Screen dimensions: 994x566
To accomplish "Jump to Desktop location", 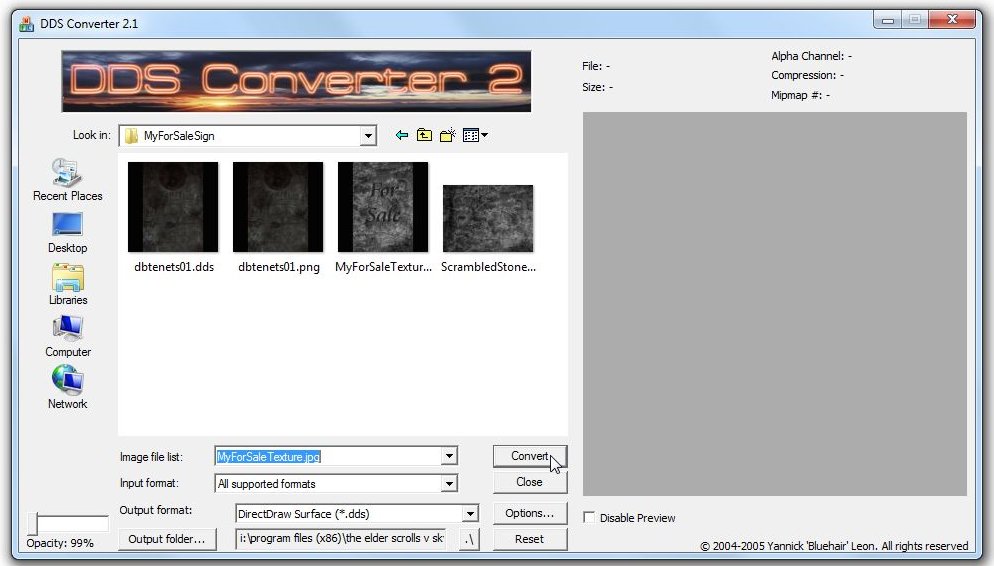I will [67, 233].
